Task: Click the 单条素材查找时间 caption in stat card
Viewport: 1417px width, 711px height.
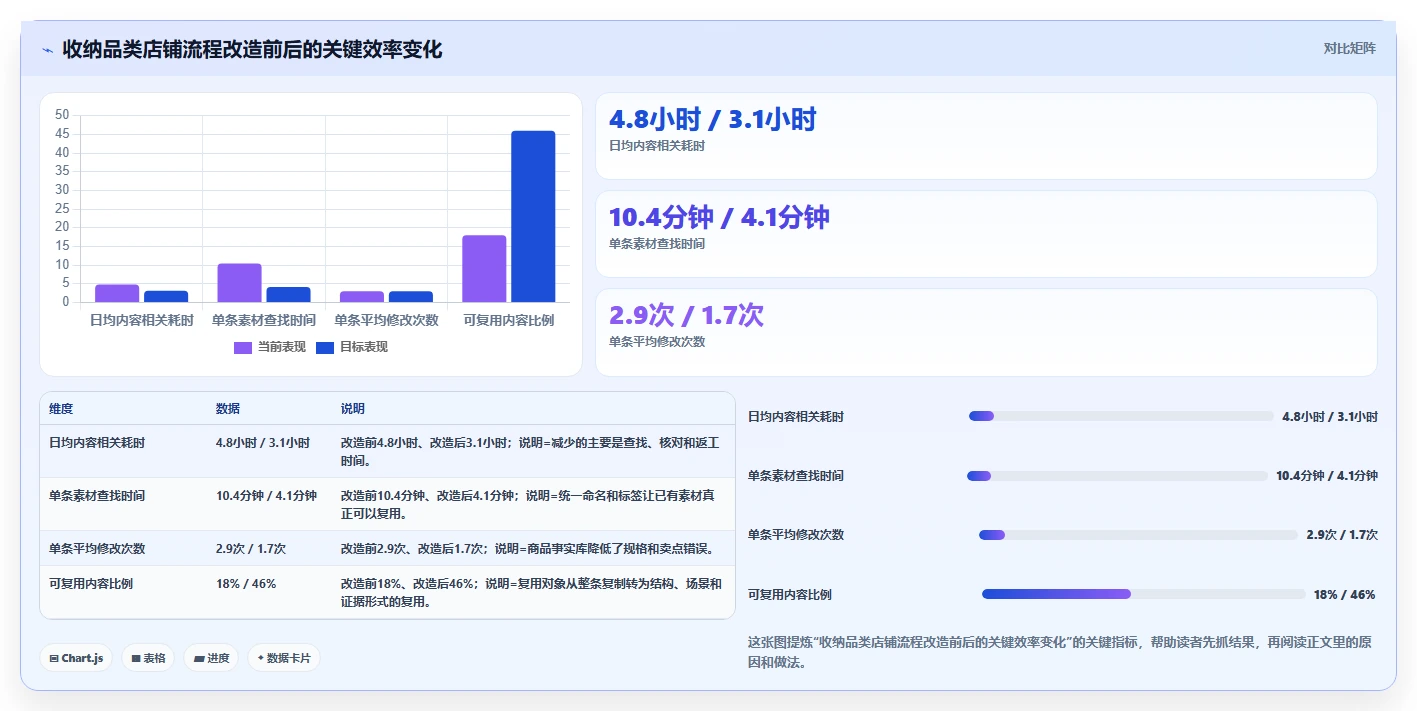Action: 657,244
